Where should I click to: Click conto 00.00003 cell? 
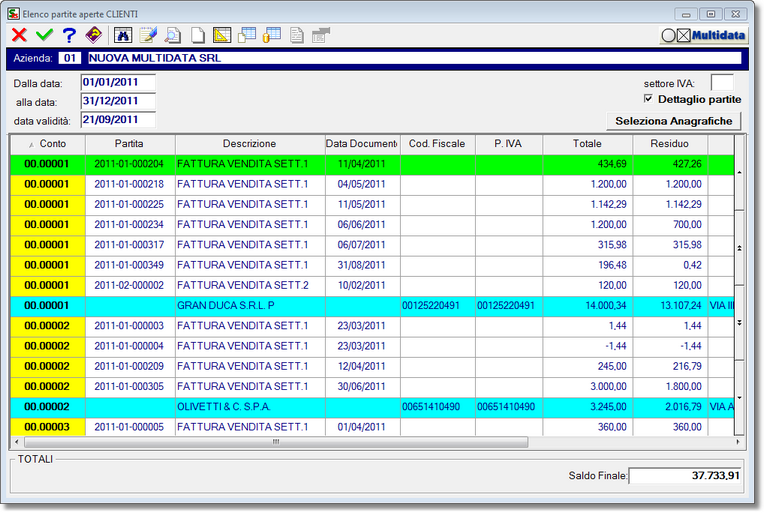[x=47, y=427]
